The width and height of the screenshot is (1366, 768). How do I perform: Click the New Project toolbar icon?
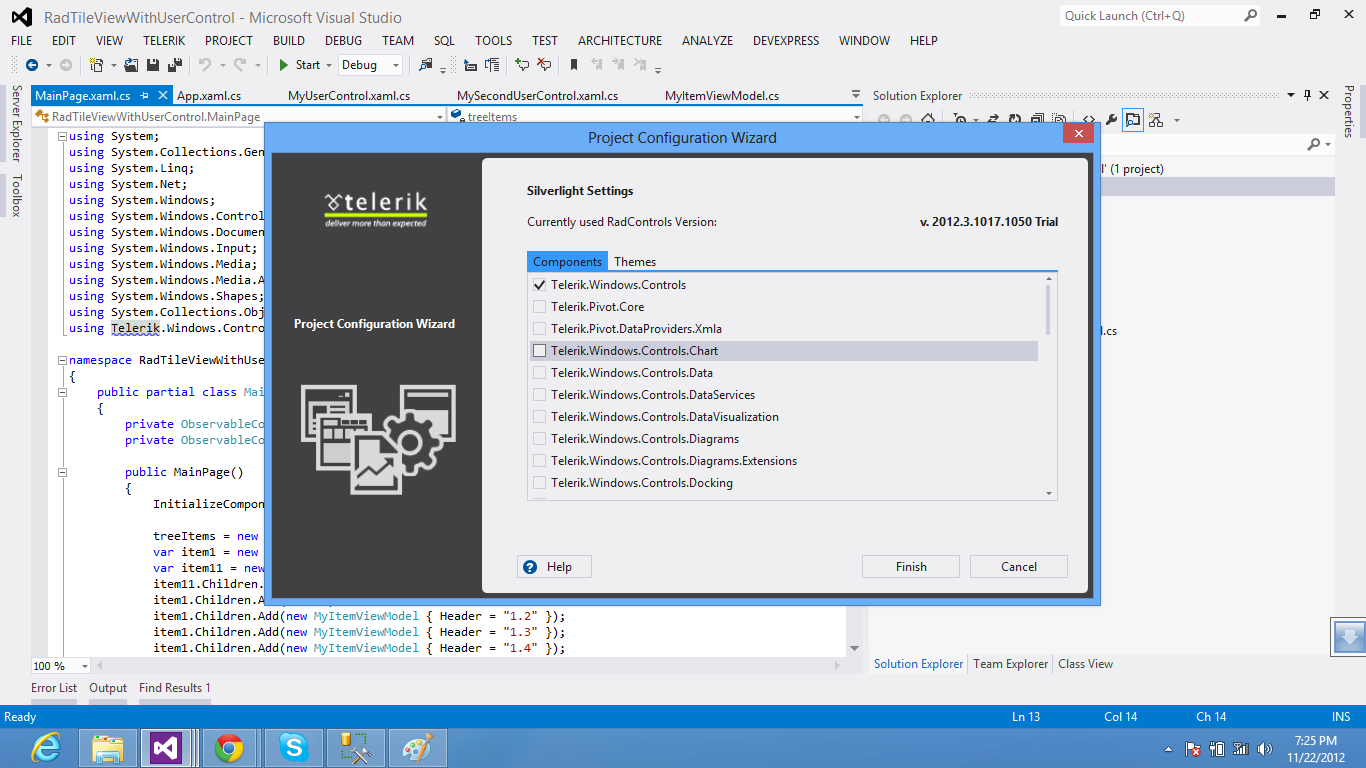[96, 65]
